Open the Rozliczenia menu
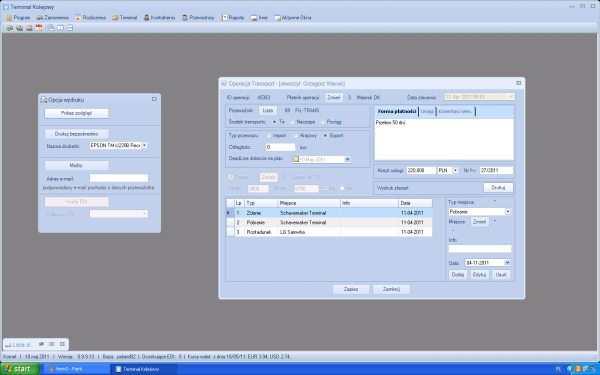This screenshot has height=375, width=600. (x=90, y=18)
